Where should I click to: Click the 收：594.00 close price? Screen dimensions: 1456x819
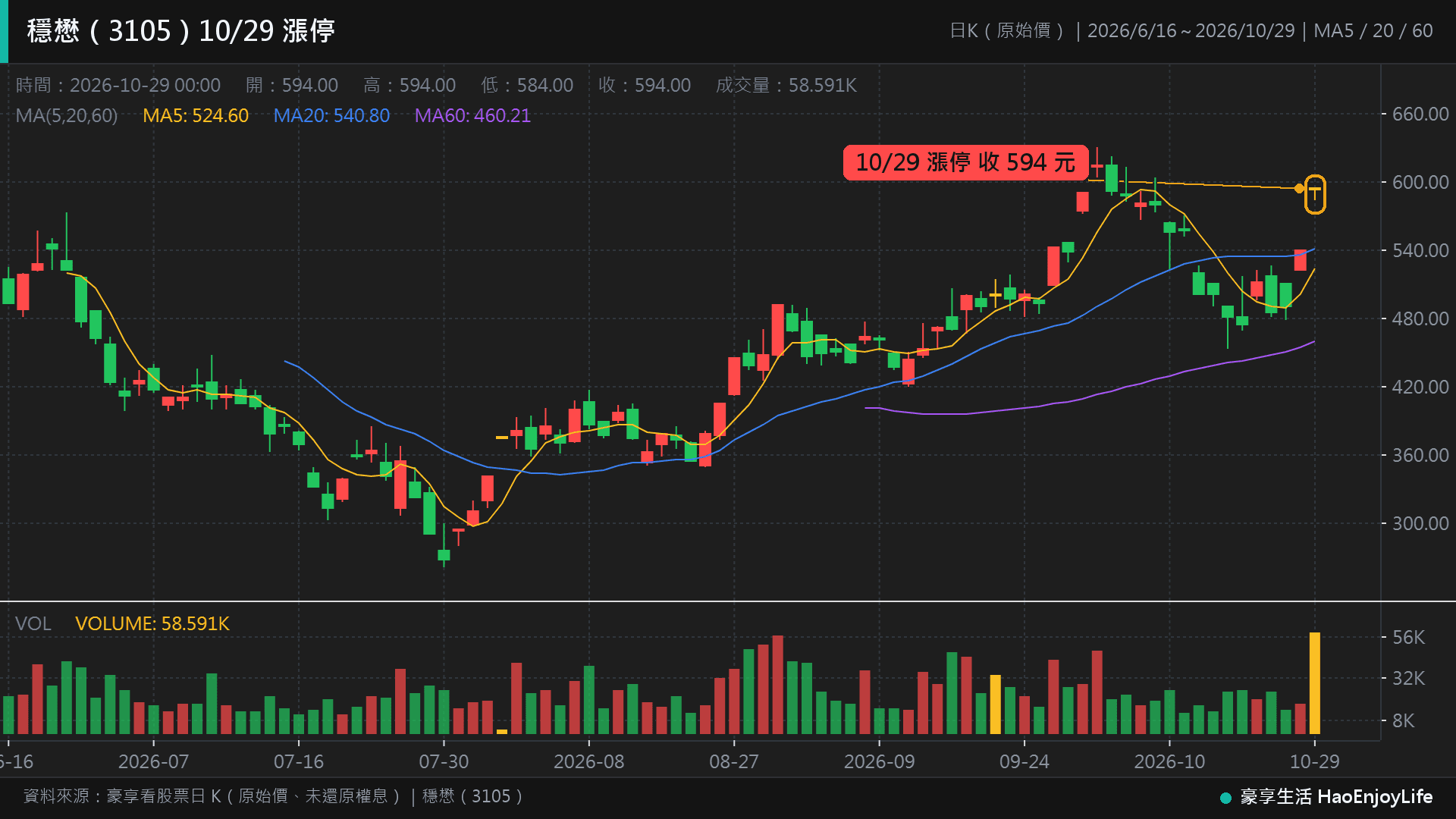[645, 85]
